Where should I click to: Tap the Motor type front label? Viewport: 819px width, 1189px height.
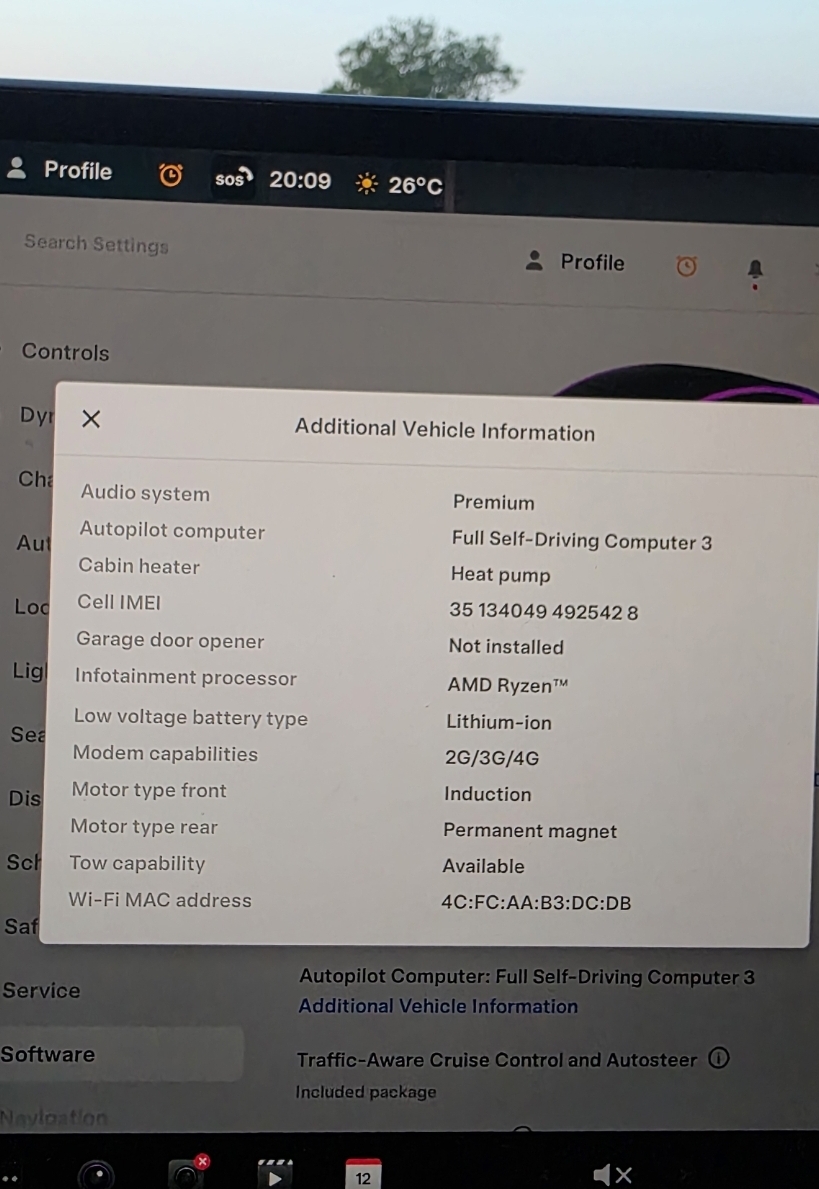pos(149,790)
